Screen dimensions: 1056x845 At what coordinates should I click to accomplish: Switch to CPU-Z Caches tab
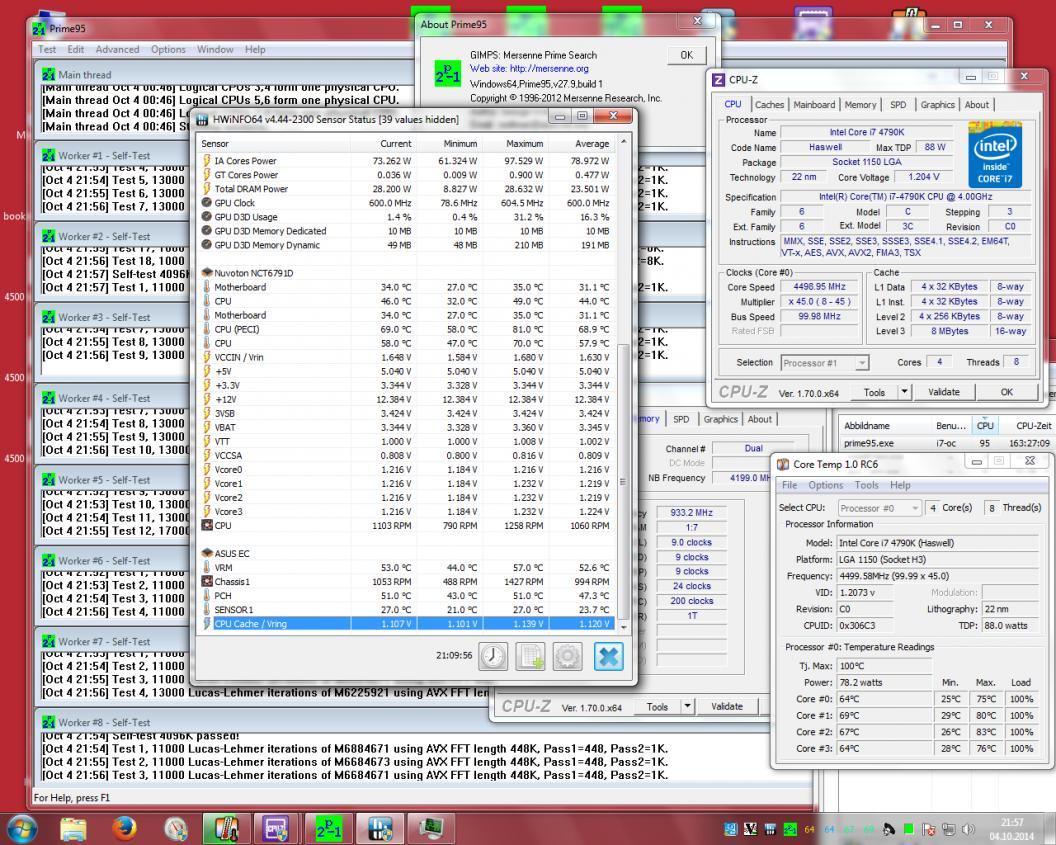(x=769, y=104)
